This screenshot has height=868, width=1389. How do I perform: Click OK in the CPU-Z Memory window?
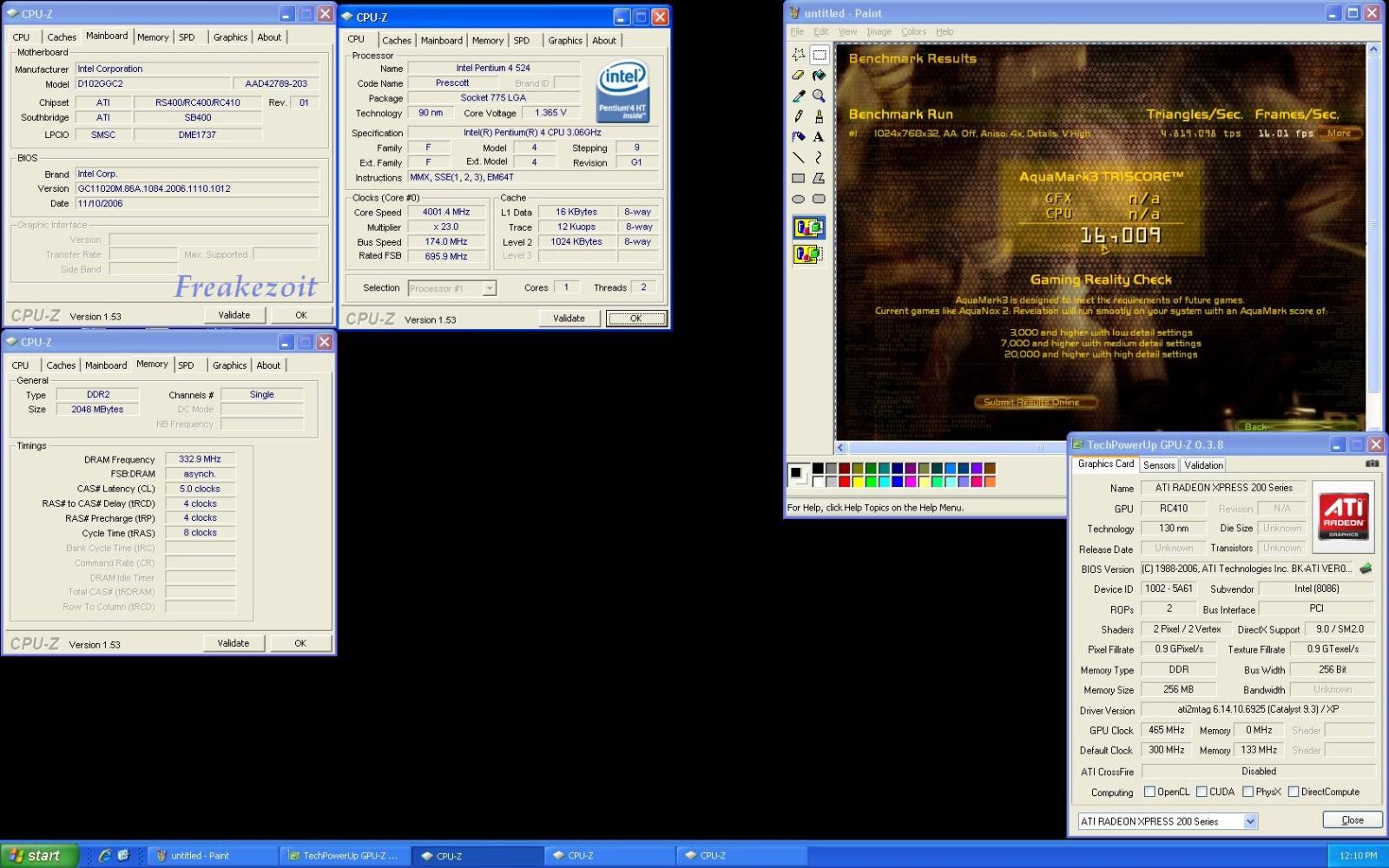tap(300, 643)
